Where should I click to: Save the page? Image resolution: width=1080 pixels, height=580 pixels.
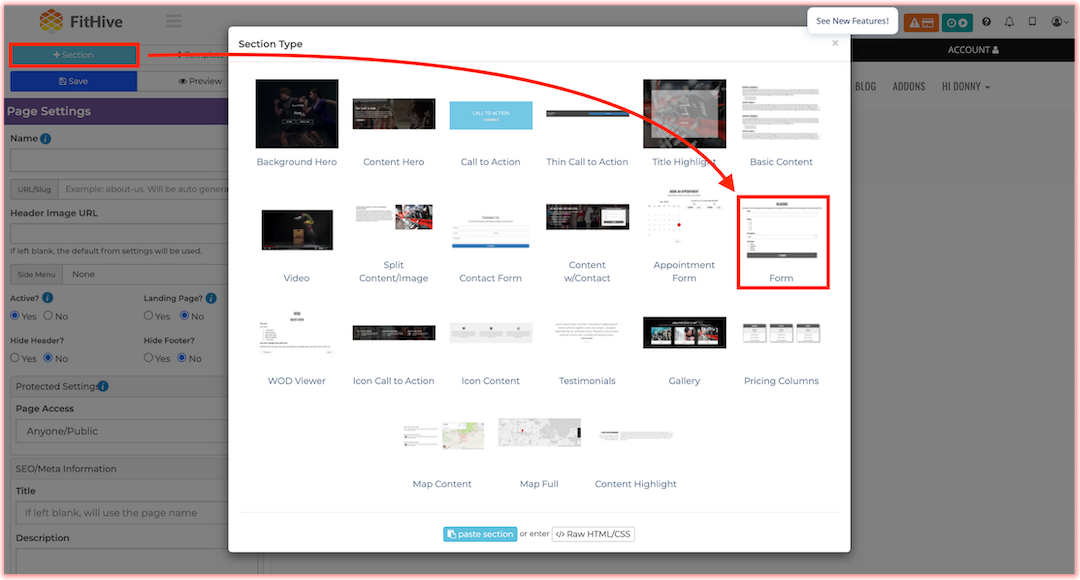pyautogui.click(x=74, y=81)
